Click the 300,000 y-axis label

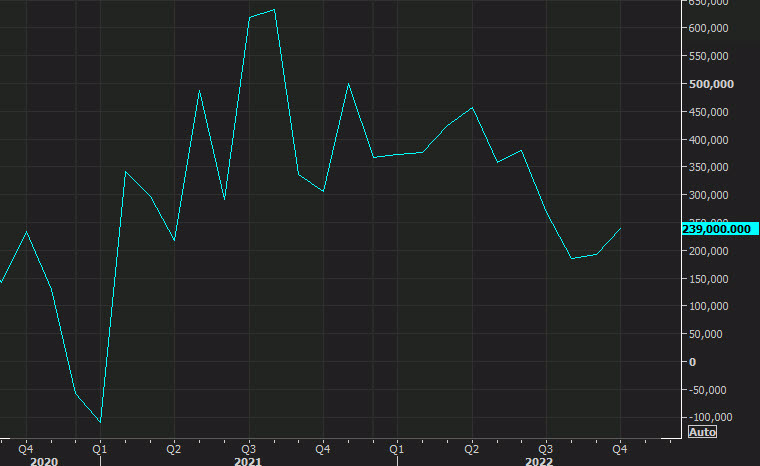coord(708,195)
